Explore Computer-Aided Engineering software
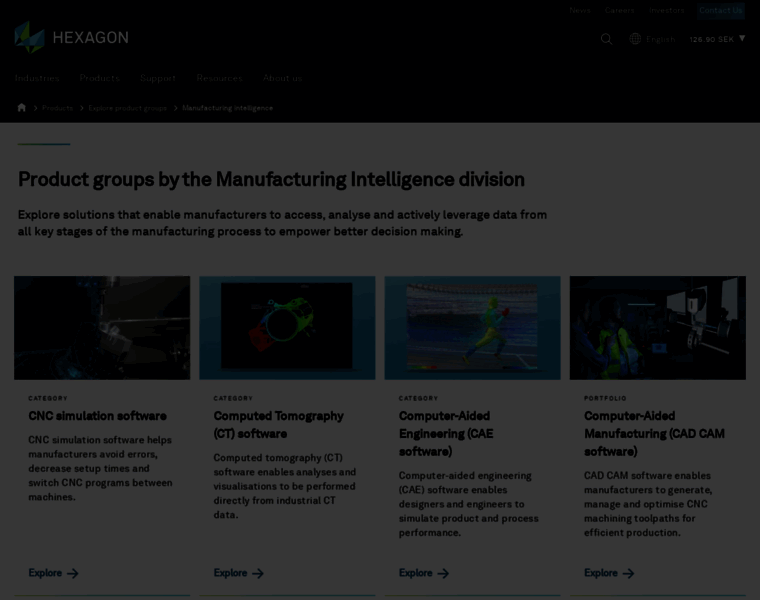This screenshot has height=600, width=760. pos(424,573)
